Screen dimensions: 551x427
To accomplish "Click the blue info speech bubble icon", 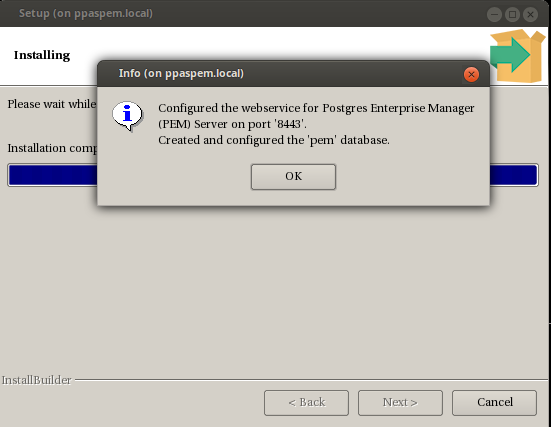I will point(128,116).
